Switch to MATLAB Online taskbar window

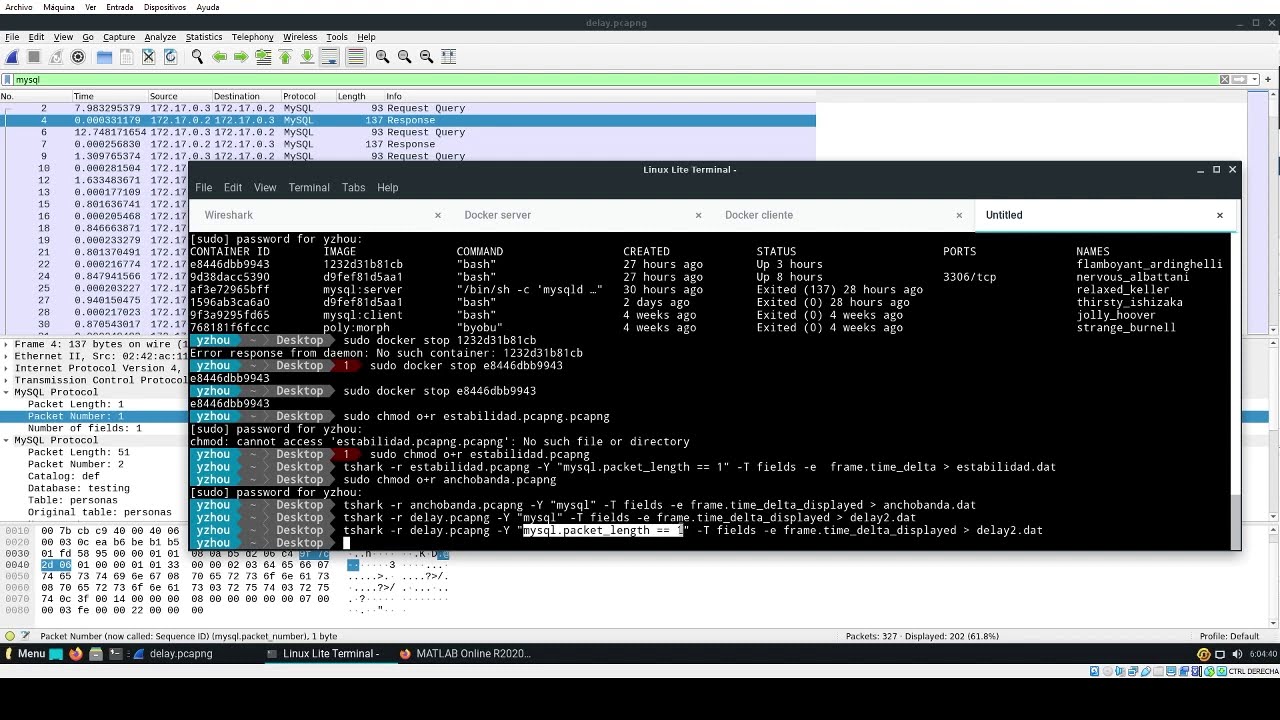click(x=465, y=654)
